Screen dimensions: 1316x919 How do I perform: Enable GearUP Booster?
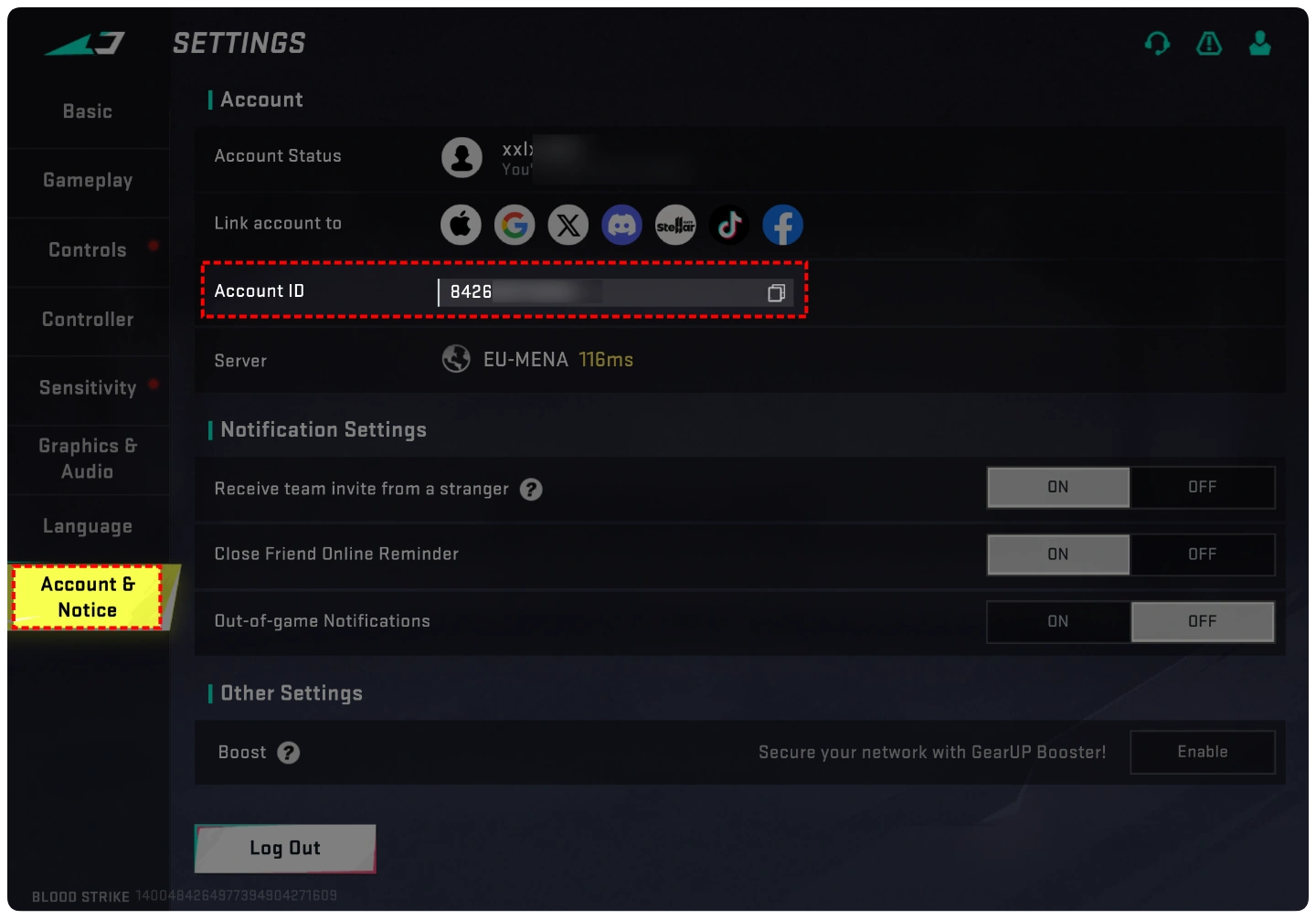click(1202, 752)
